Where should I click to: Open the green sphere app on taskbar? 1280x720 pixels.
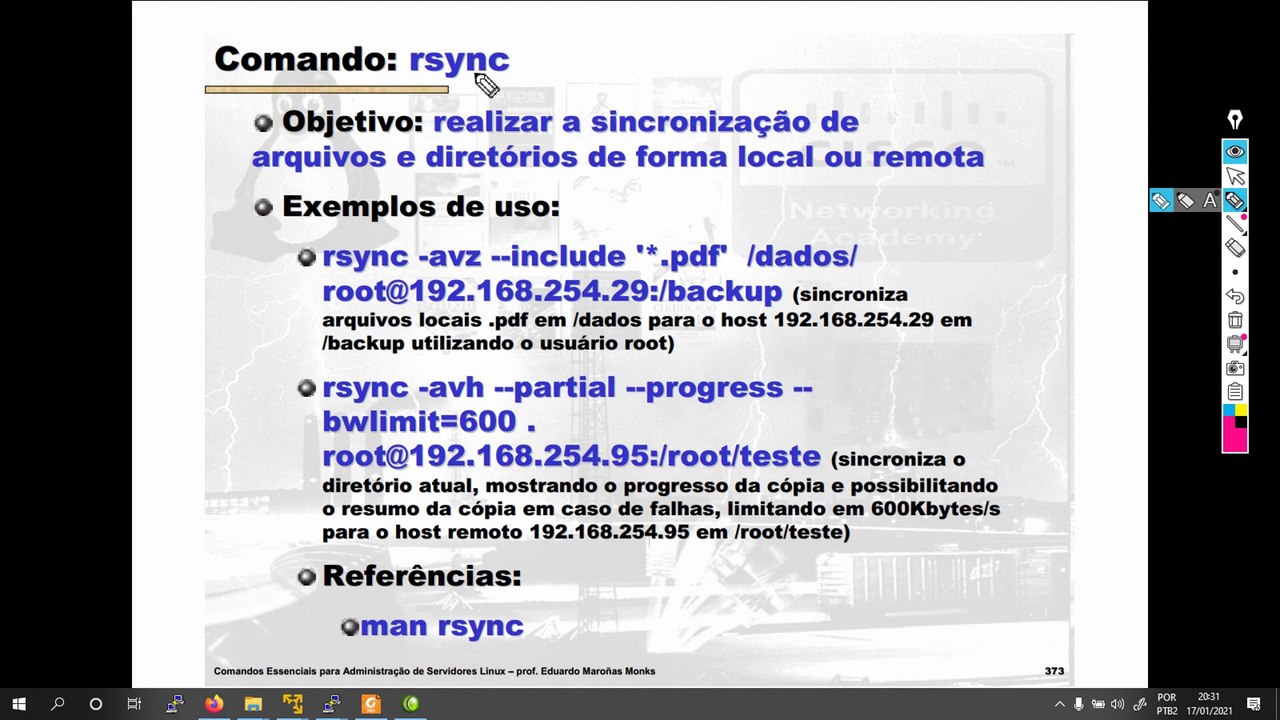(410, 704)
